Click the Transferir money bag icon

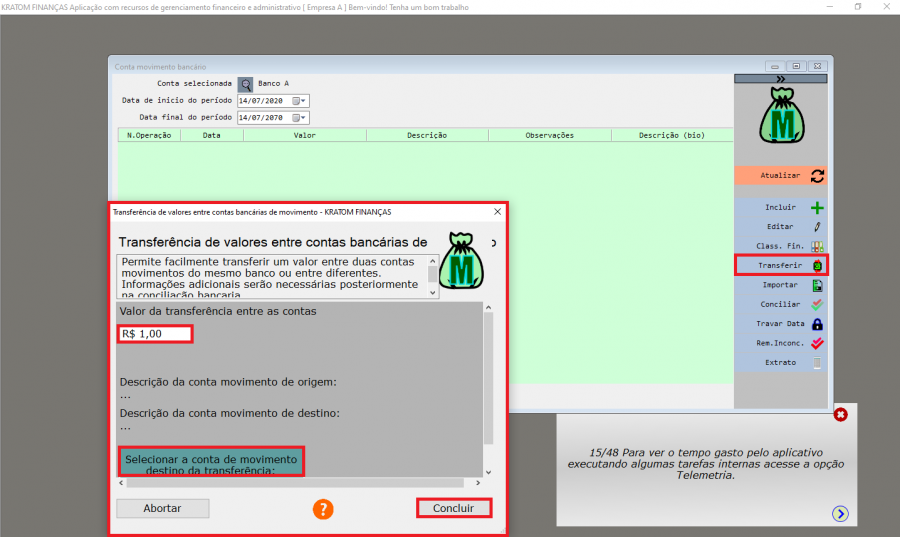[817, 266]
